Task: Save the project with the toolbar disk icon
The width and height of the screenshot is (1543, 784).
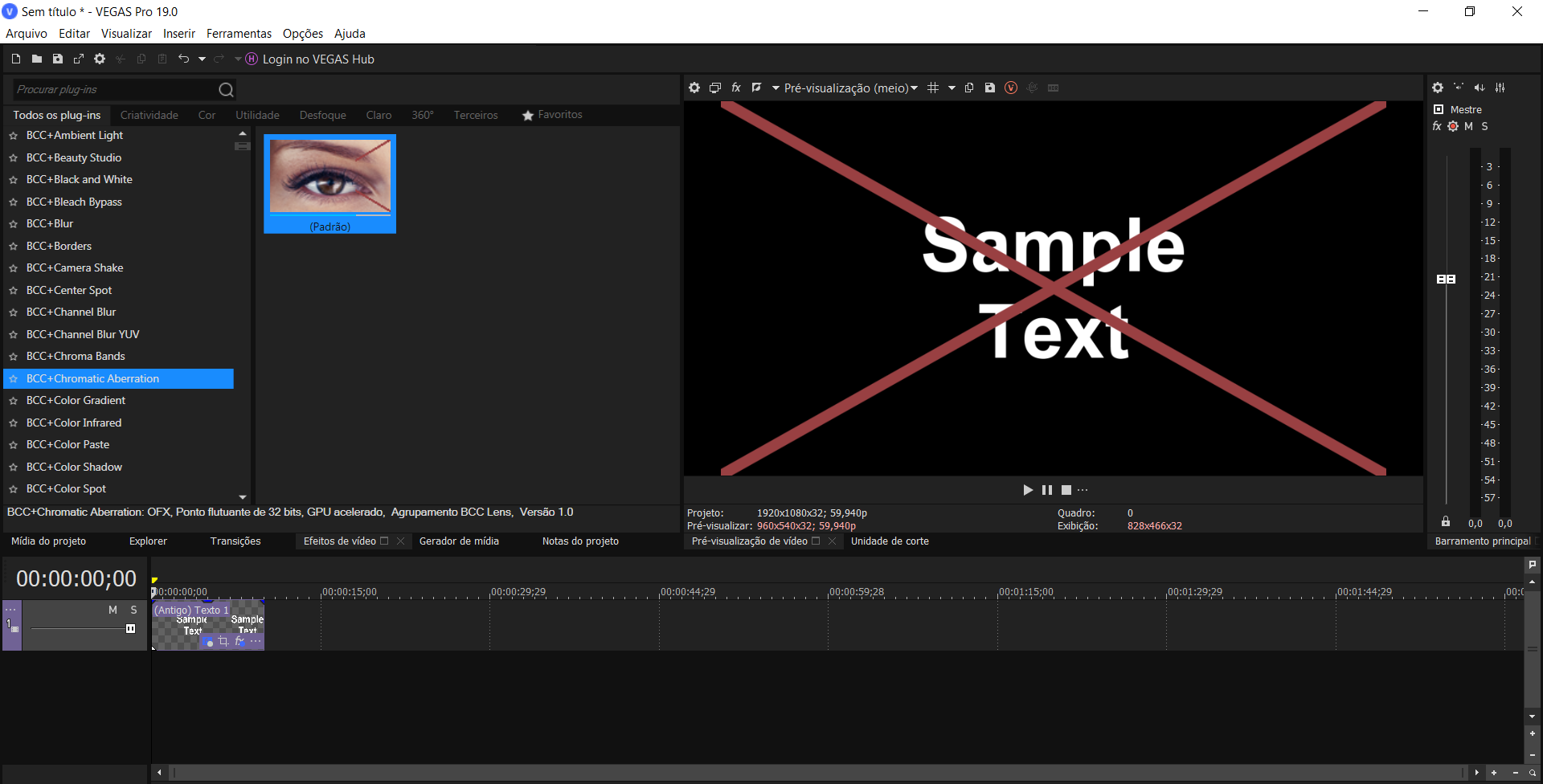Action: [x=58, y=59]
